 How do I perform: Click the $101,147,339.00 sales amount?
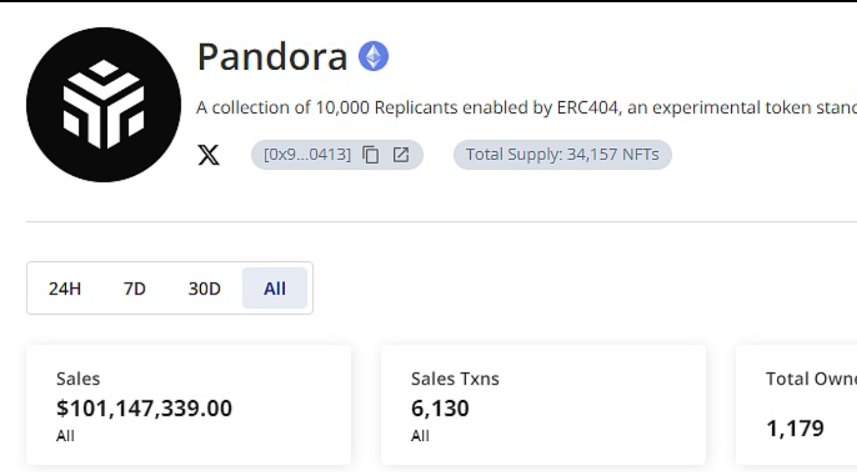point(144,408)
